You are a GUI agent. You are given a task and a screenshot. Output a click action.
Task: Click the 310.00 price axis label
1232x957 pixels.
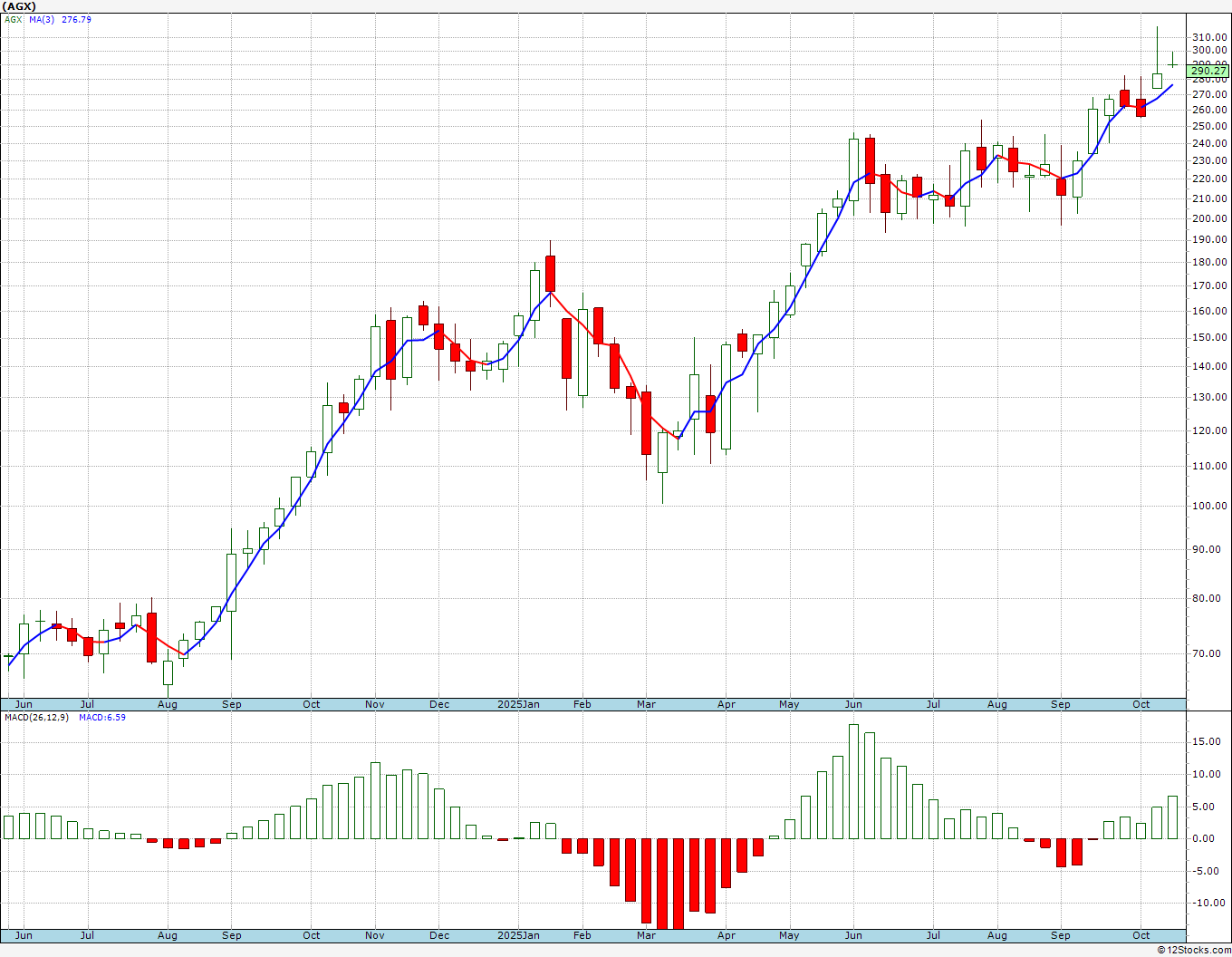(1210, 37)
